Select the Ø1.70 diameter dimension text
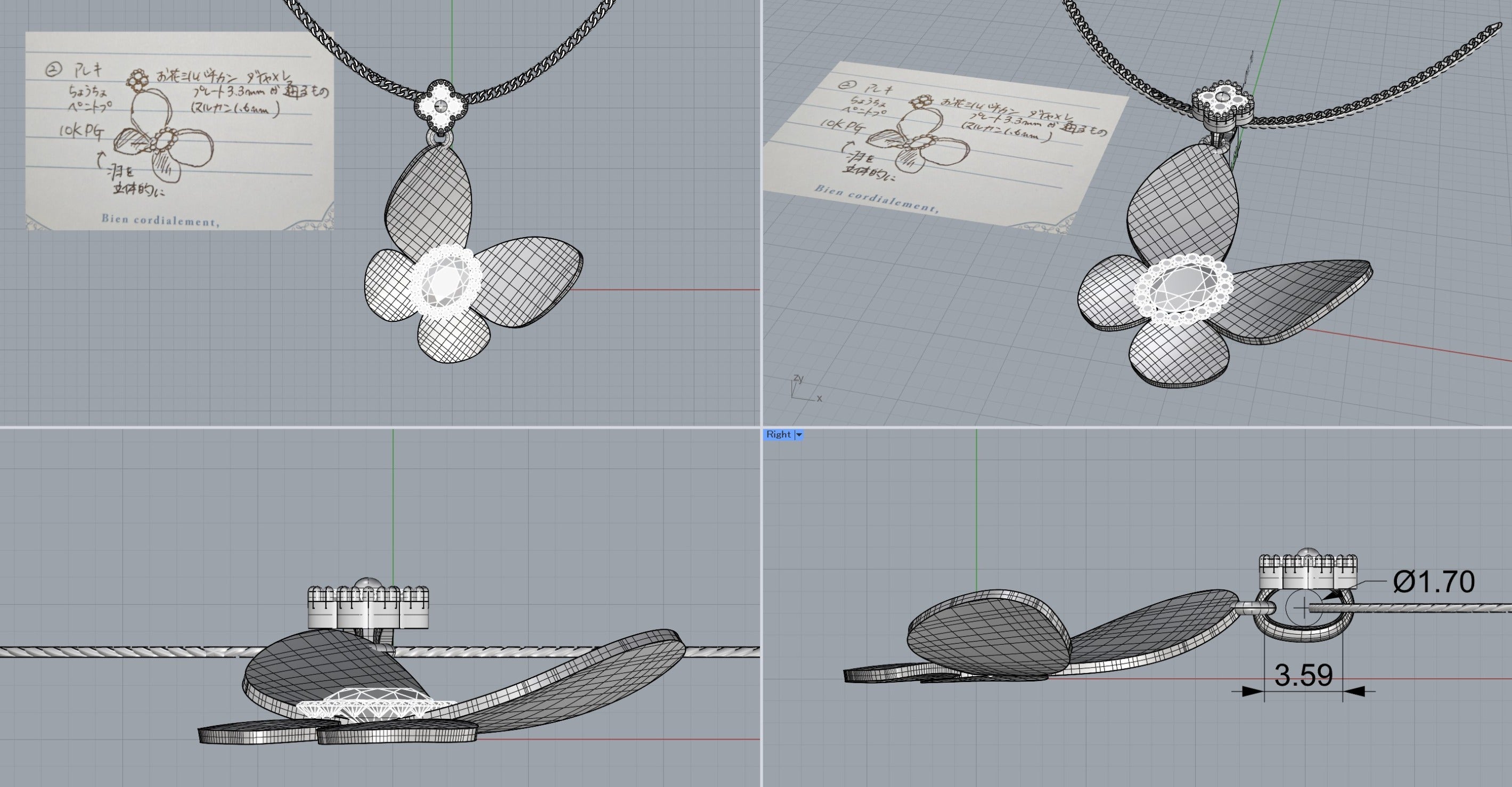 point(1433,581)
